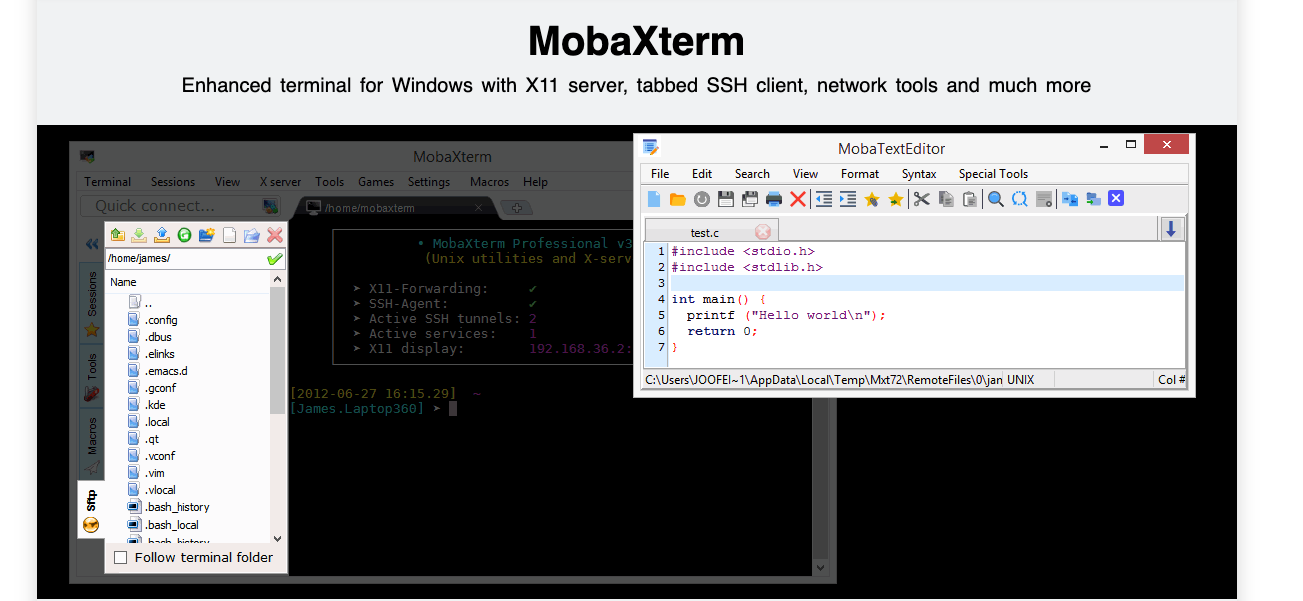Click the Unindent icon in MobaTextEditor
1303x601 pixels.
[824, 199]
